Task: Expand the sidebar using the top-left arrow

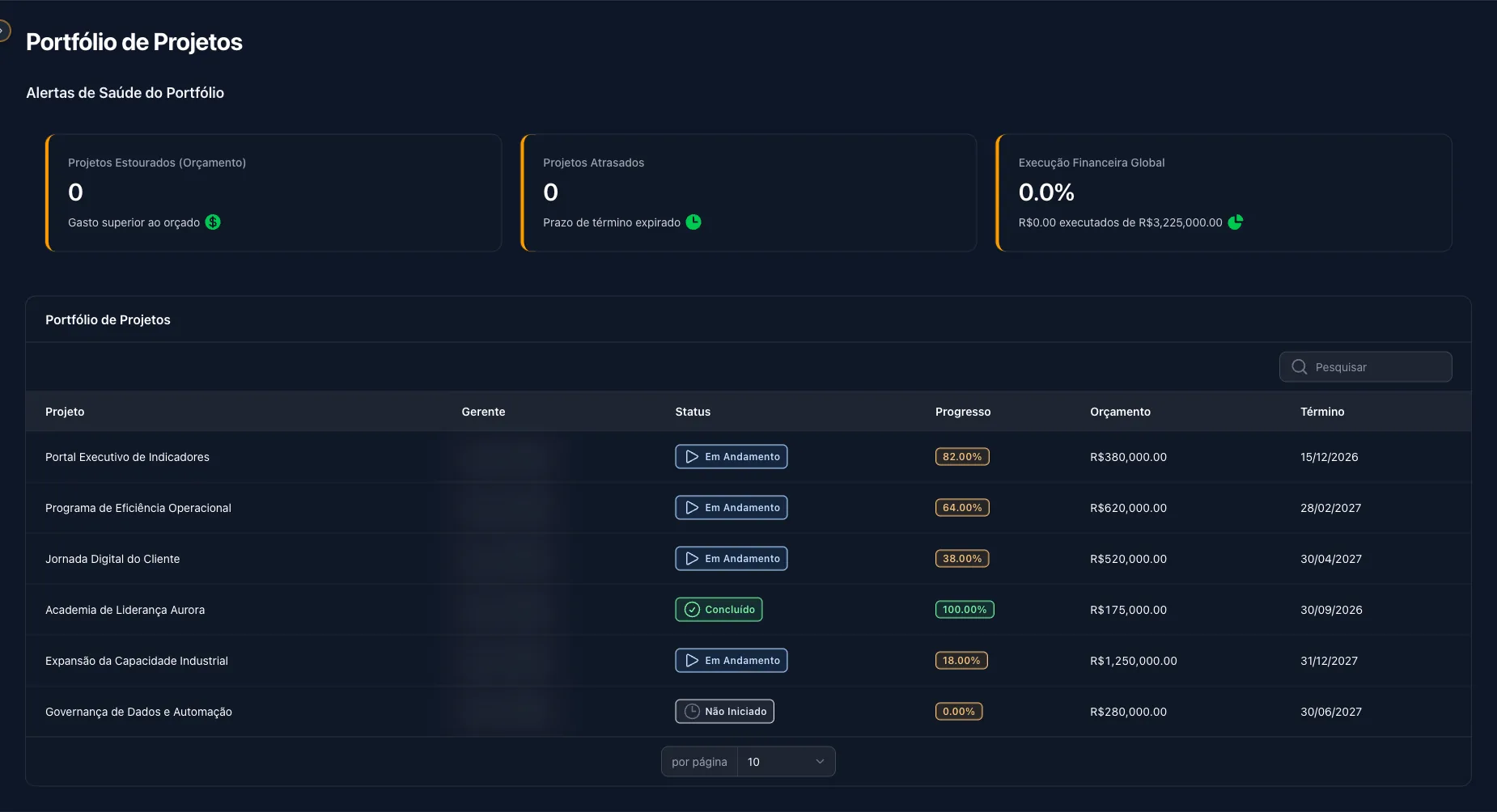Action: coord(3,31)
